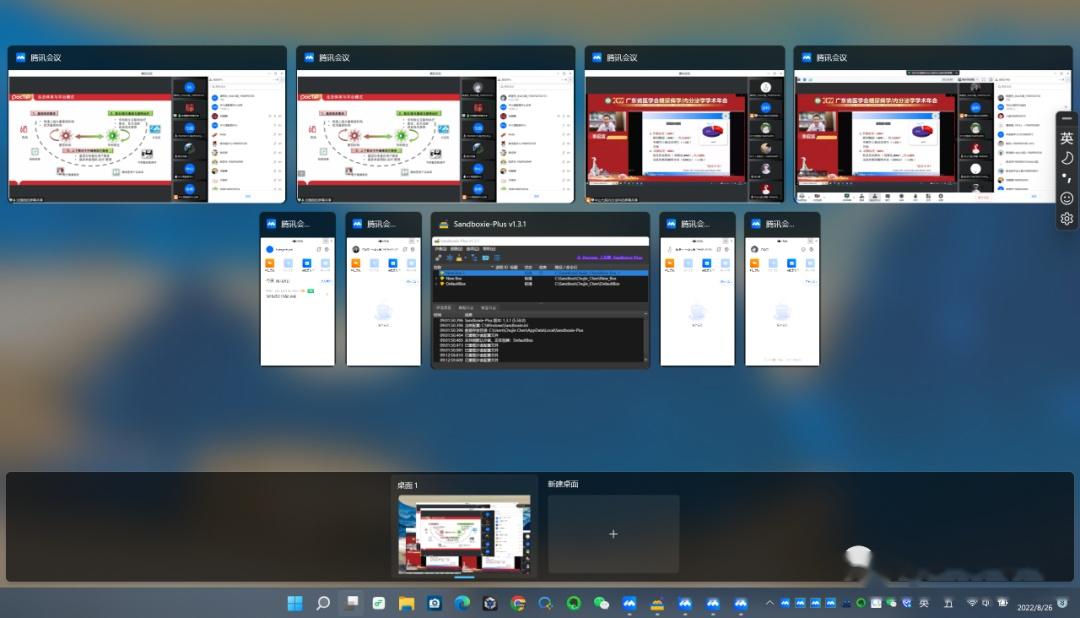Click the rightmost Tencent Meeting taskbar app icon
The image size is (1080, 618).
[740, 604]
